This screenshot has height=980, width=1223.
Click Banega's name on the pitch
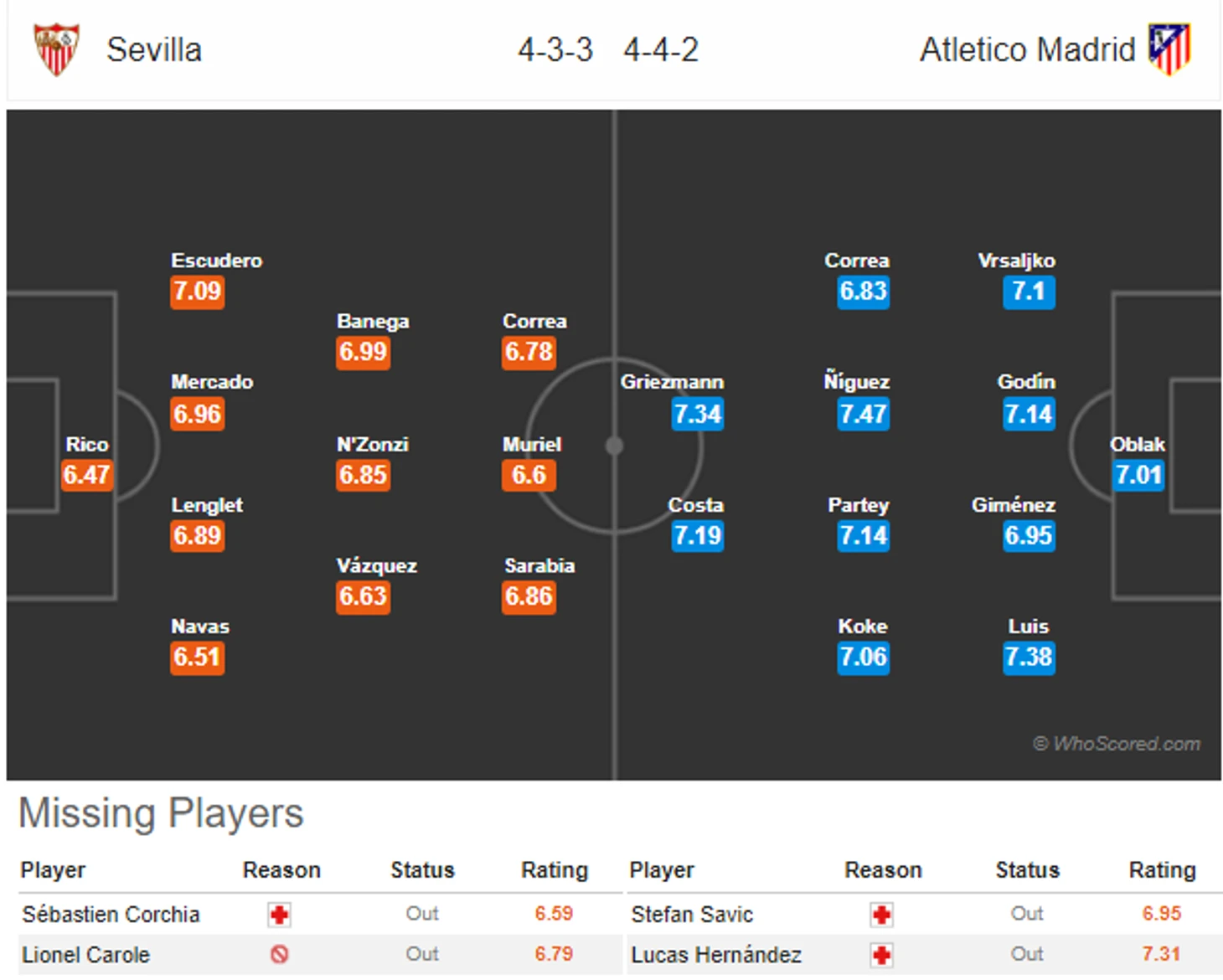(x=373, y=322)
